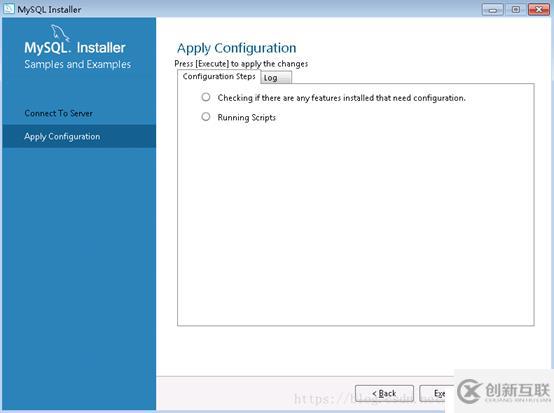The image size is (554, 413).
Task: Click the Apply Configuration page heading
Action: pos(237,48)
